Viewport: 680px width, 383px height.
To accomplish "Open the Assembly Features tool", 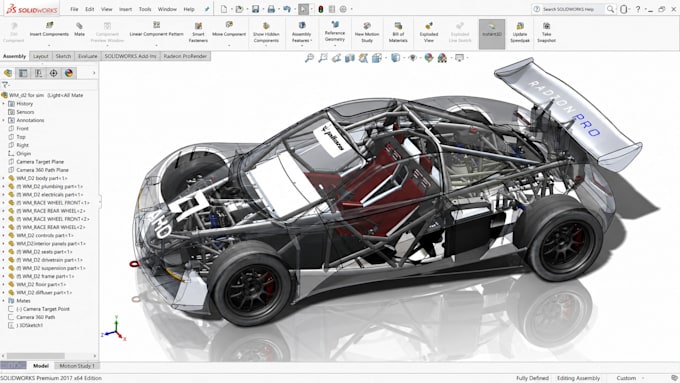I will point(301,33).
